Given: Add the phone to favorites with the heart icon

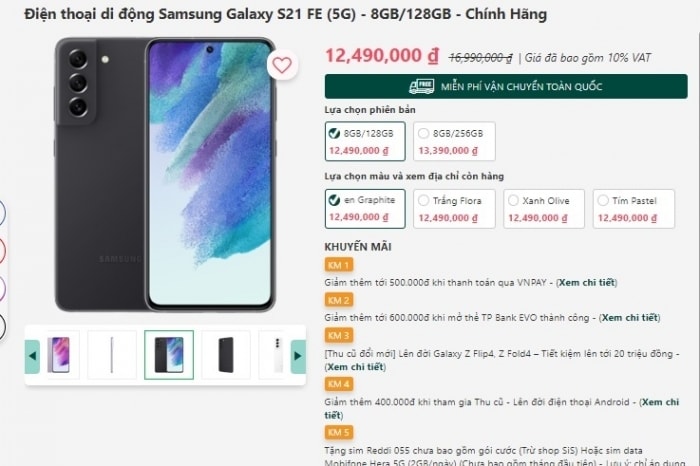Looking at the screenshot, I should click(x=282, y=66).
